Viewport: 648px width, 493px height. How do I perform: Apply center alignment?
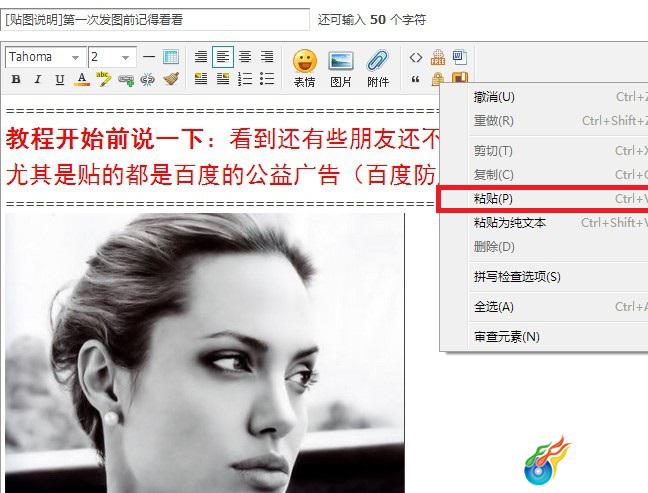(245, 57)
